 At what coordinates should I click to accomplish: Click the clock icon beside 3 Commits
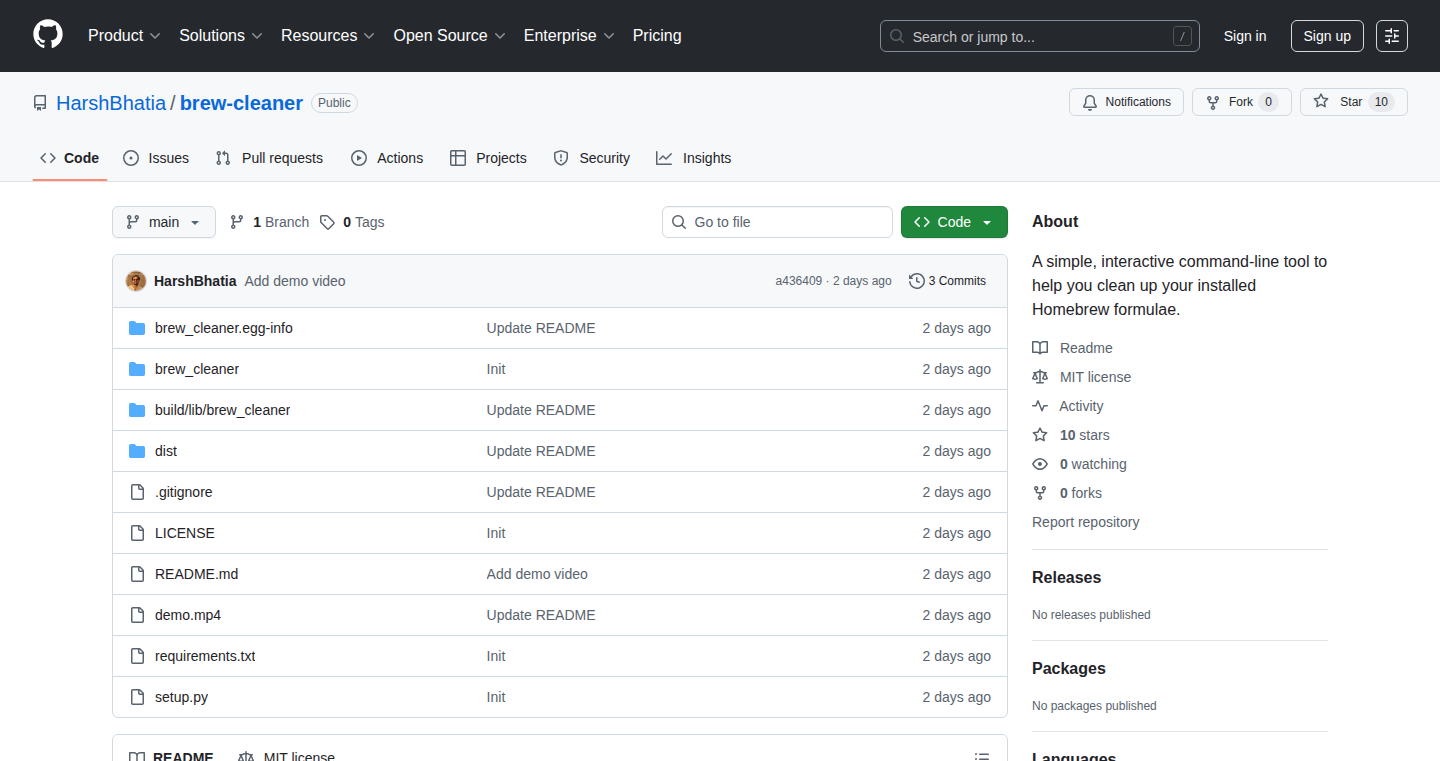pos(916,281)
